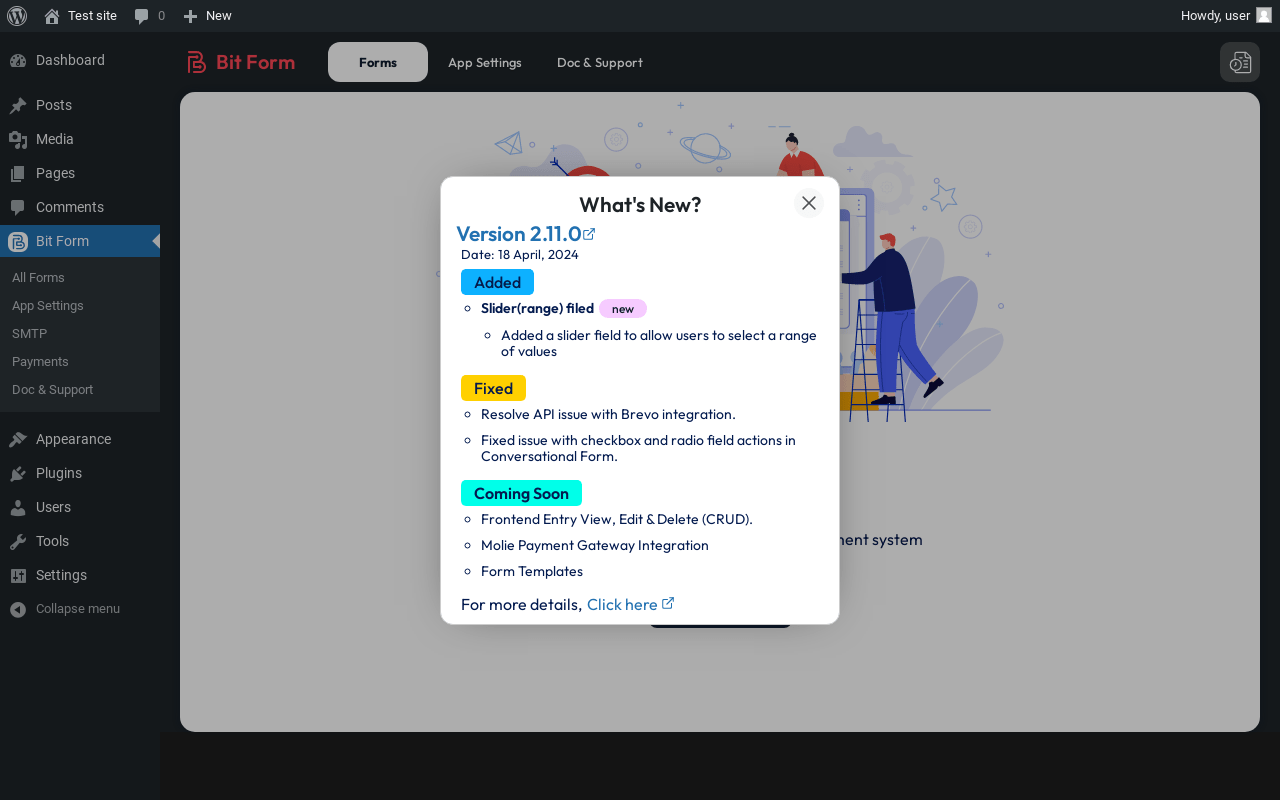The image size is (1280, 800).
Task: Click the WordPress logo icon
Action: [x=17, y=16]
